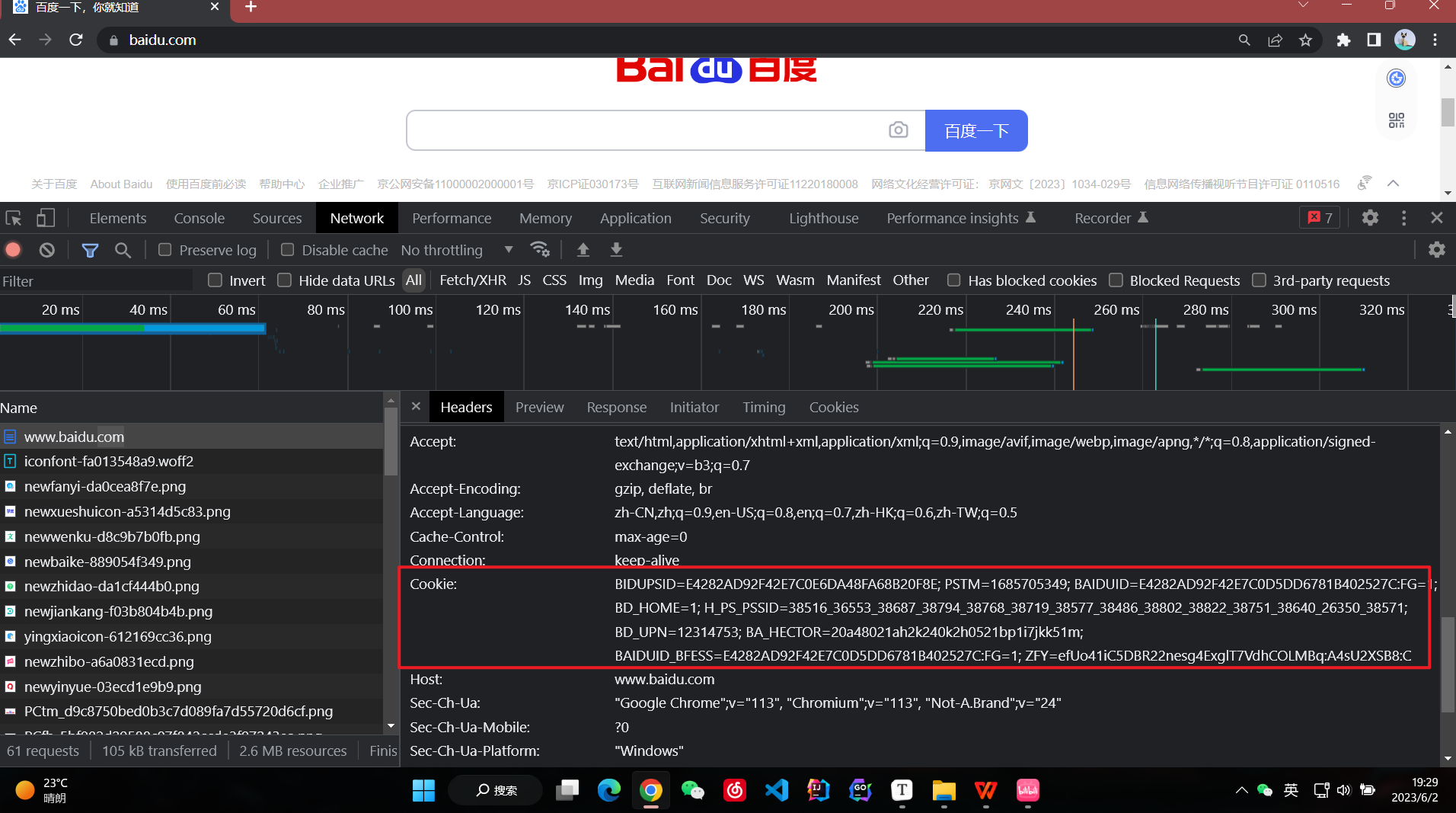Stop recording network log

pyautogui.click(x=14, y=250)
